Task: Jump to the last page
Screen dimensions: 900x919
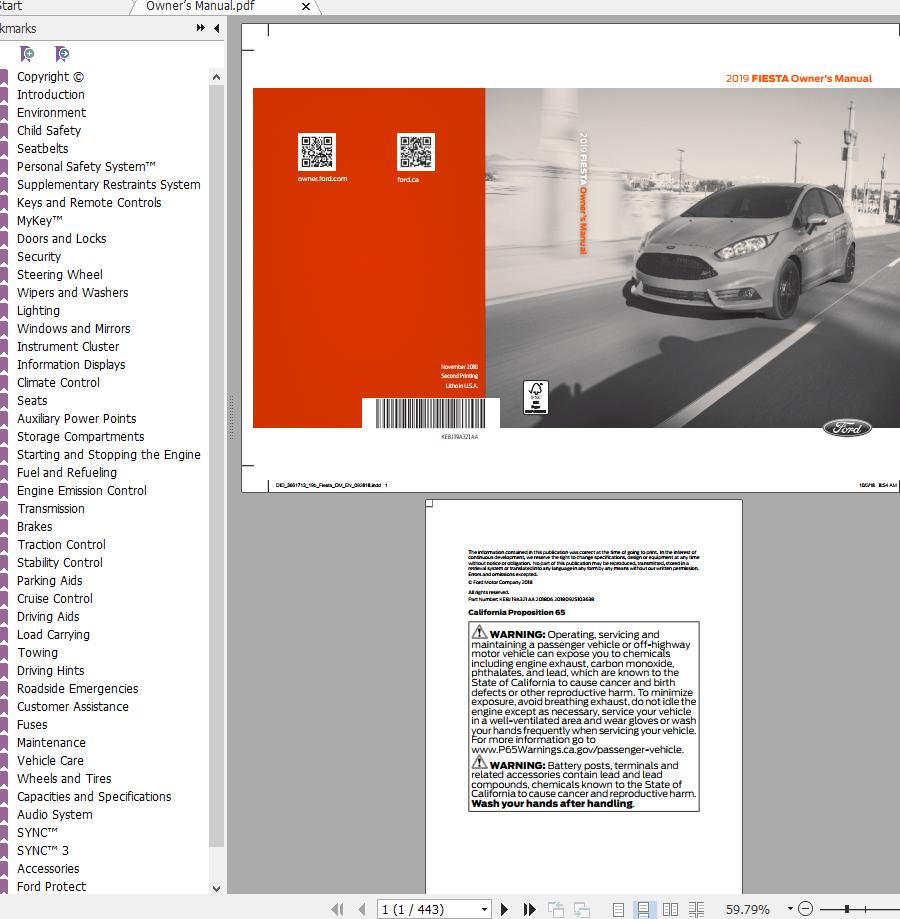Action: (x=530, y=909)
